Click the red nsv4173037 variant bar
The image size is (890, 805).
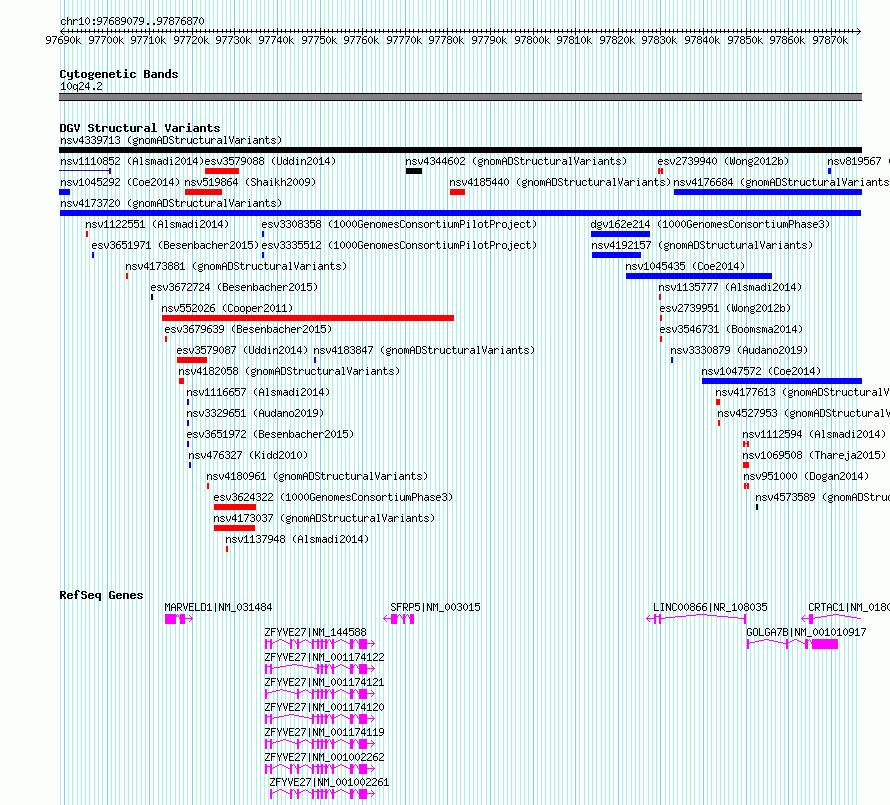click(x=234, y=529)
